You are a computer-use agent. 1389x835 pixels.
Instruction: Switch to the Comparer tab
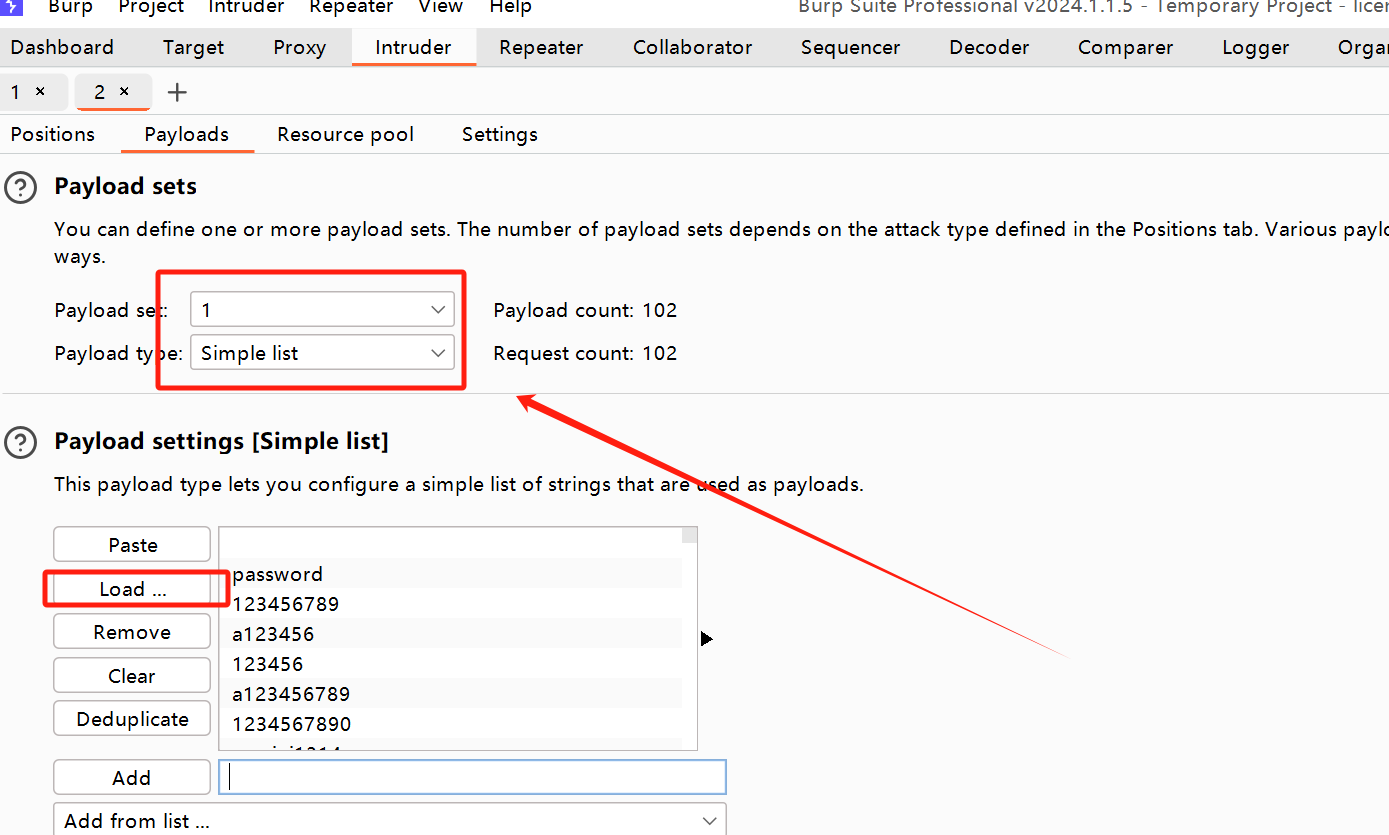[x=1125, y=47]
